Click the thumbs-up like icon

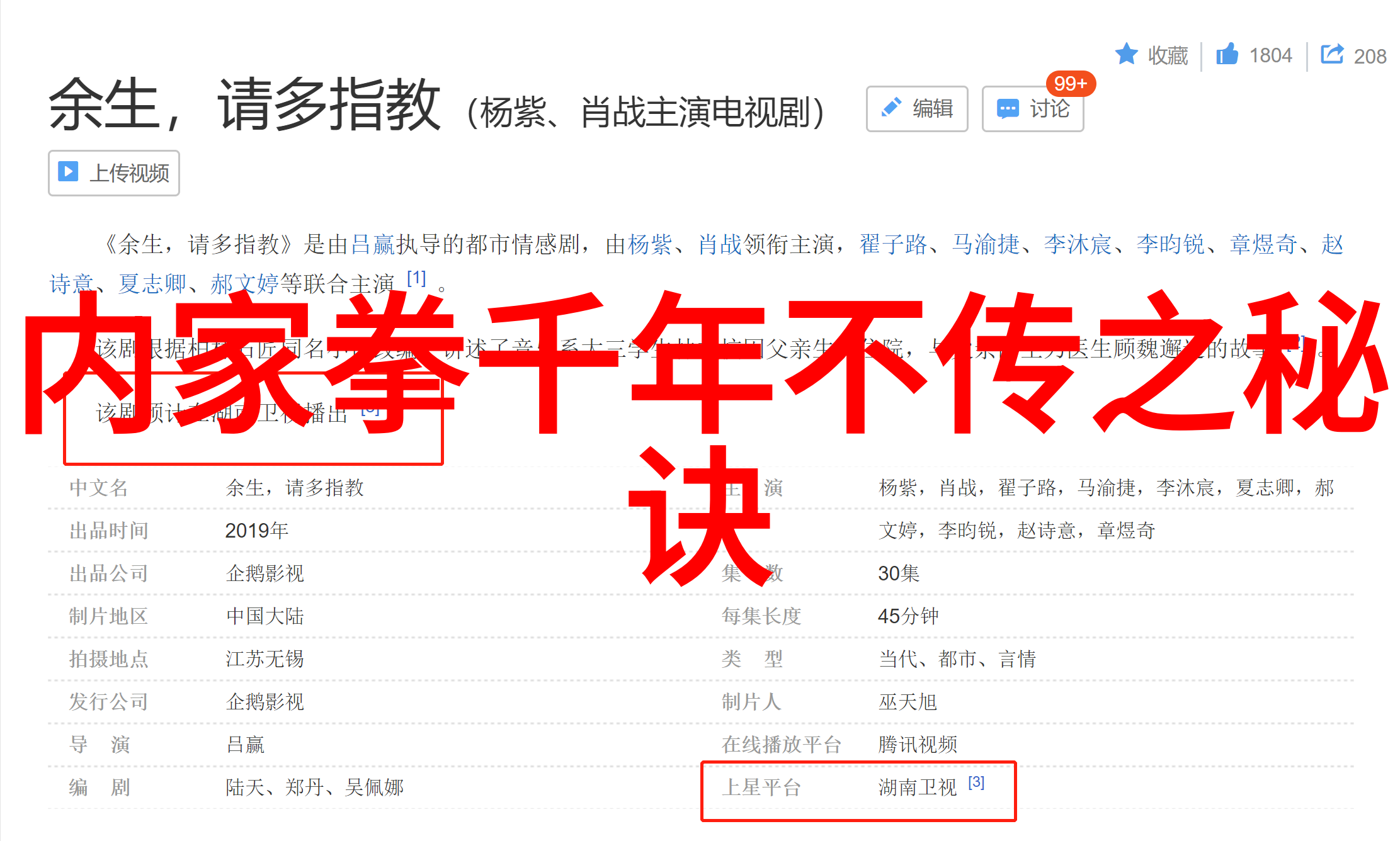pyautogui.click(x=1227, y=54)
